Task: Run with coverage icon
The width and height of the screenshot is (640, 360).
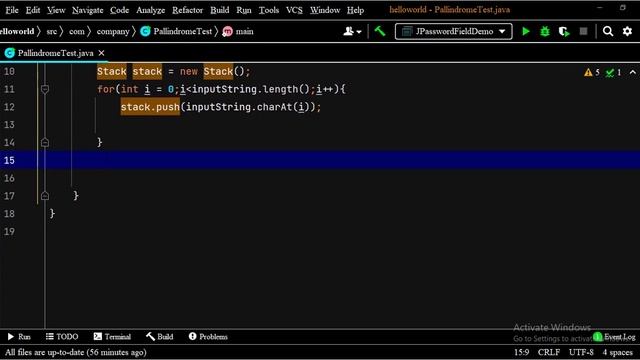Action: click(564, 31)
